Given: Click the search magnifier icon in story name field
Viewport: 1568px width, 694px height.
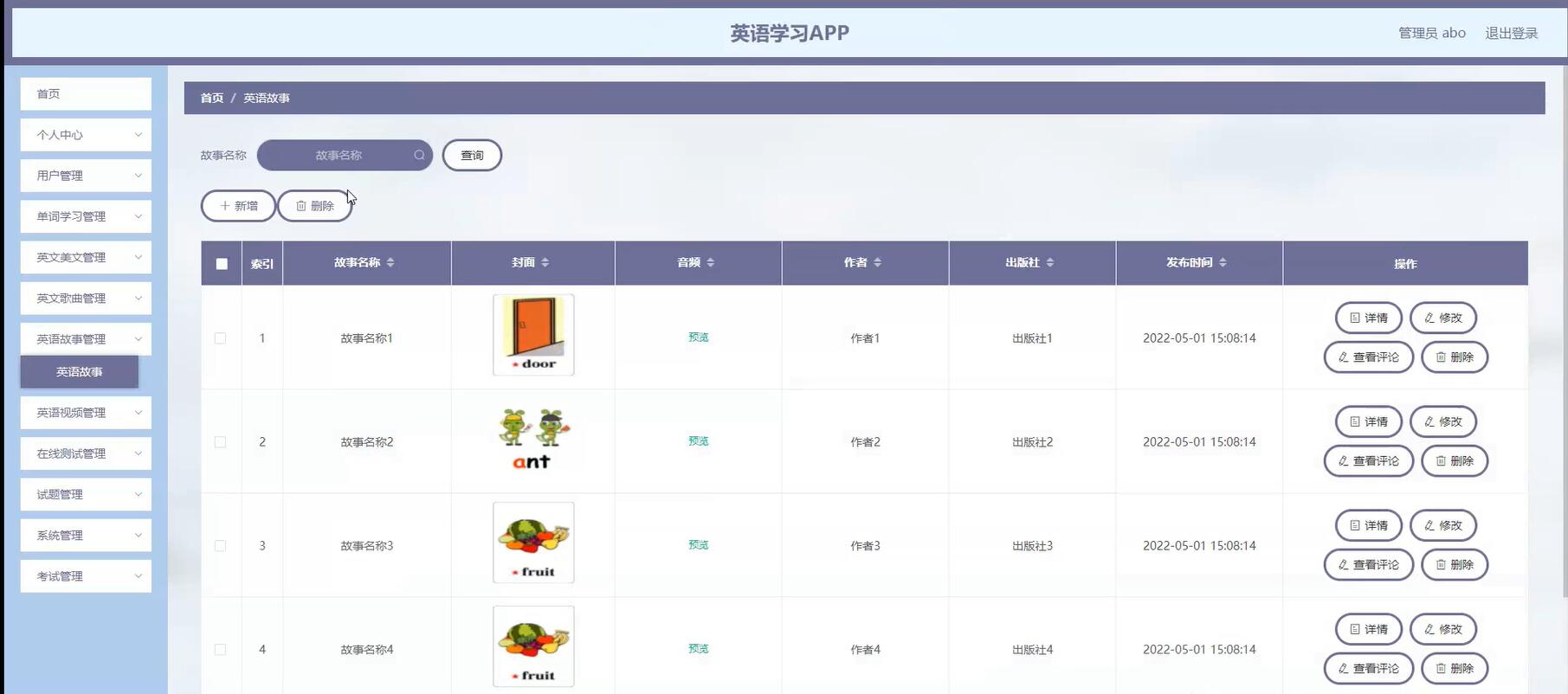Looking at the screenshot, I should click(x=419, y=155).
